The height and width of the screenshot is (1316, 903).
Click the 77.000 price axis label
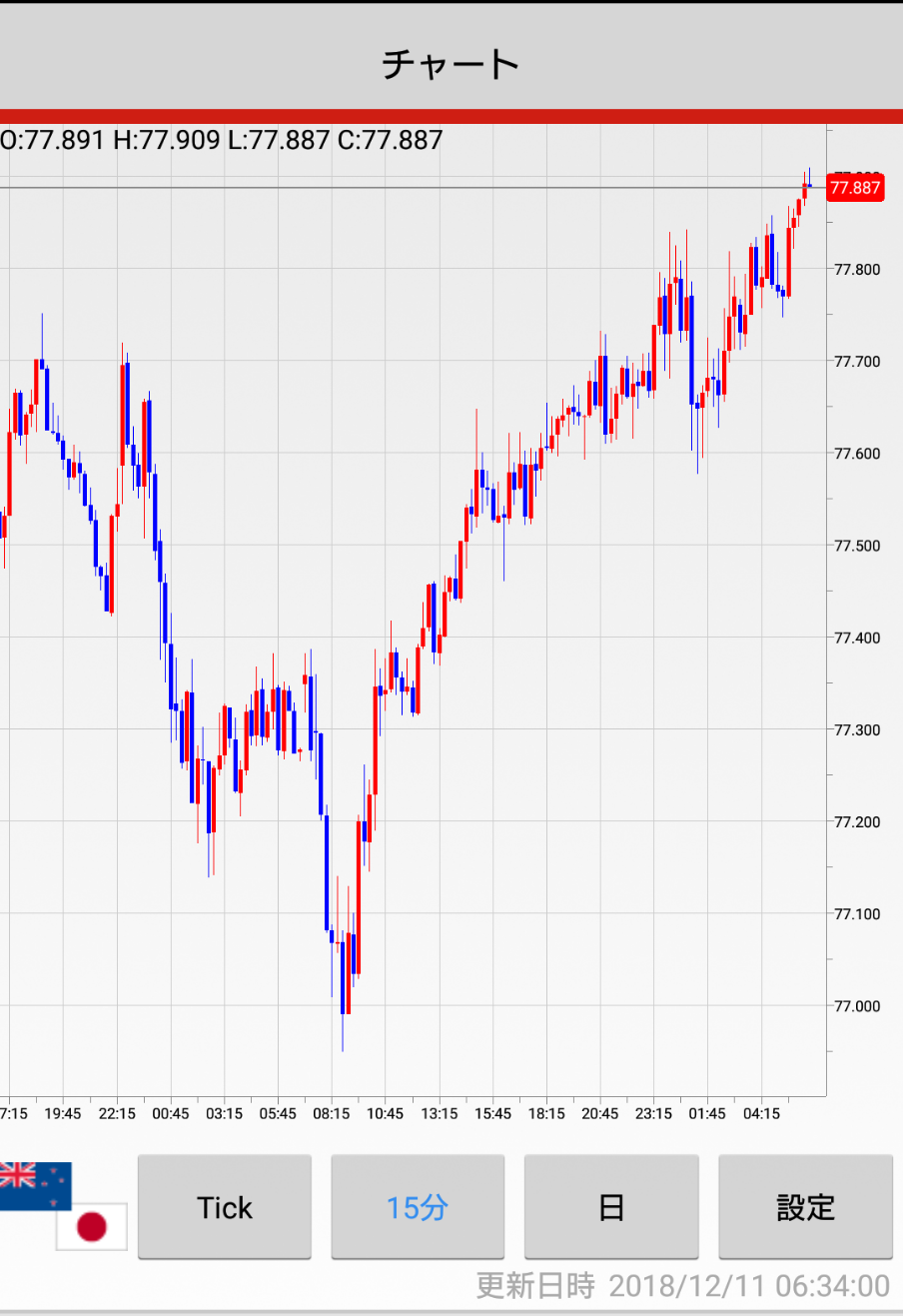pos(857,1006)
